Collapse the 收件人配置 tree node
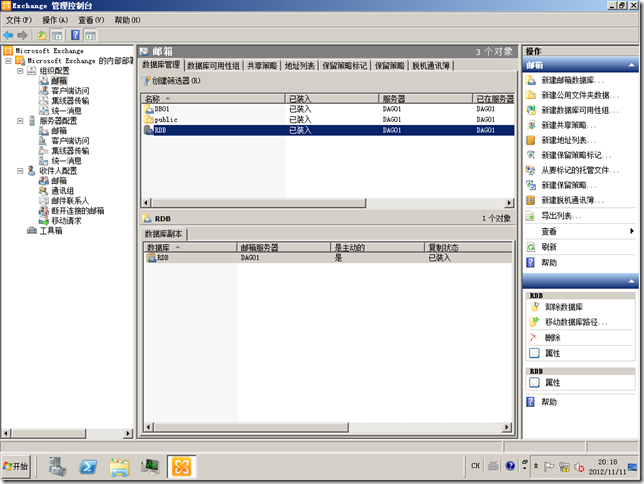The image size is (644, 484). point(20,171)
